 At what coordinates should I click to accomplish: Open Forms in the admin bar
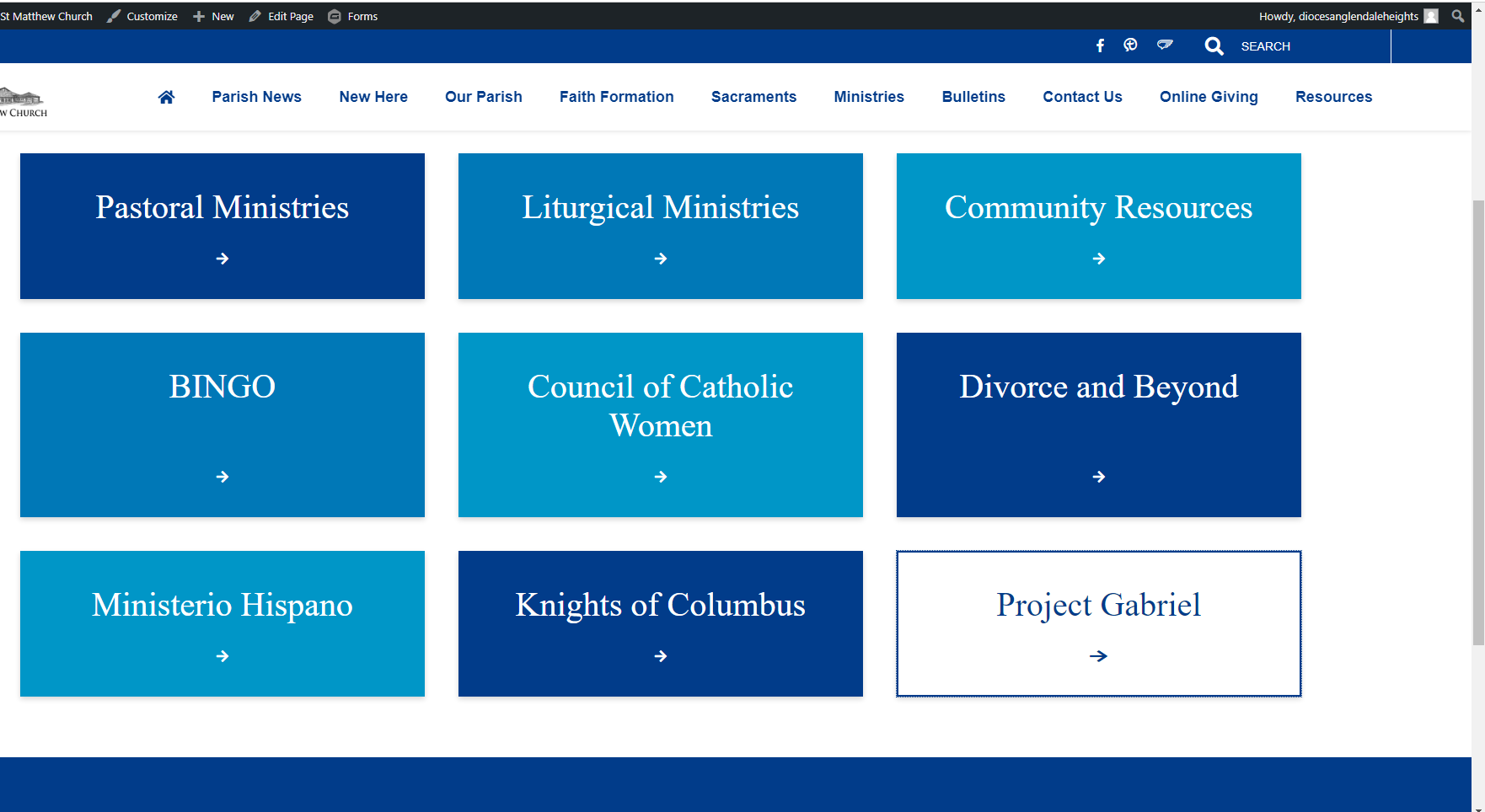(x=353, y=16)
